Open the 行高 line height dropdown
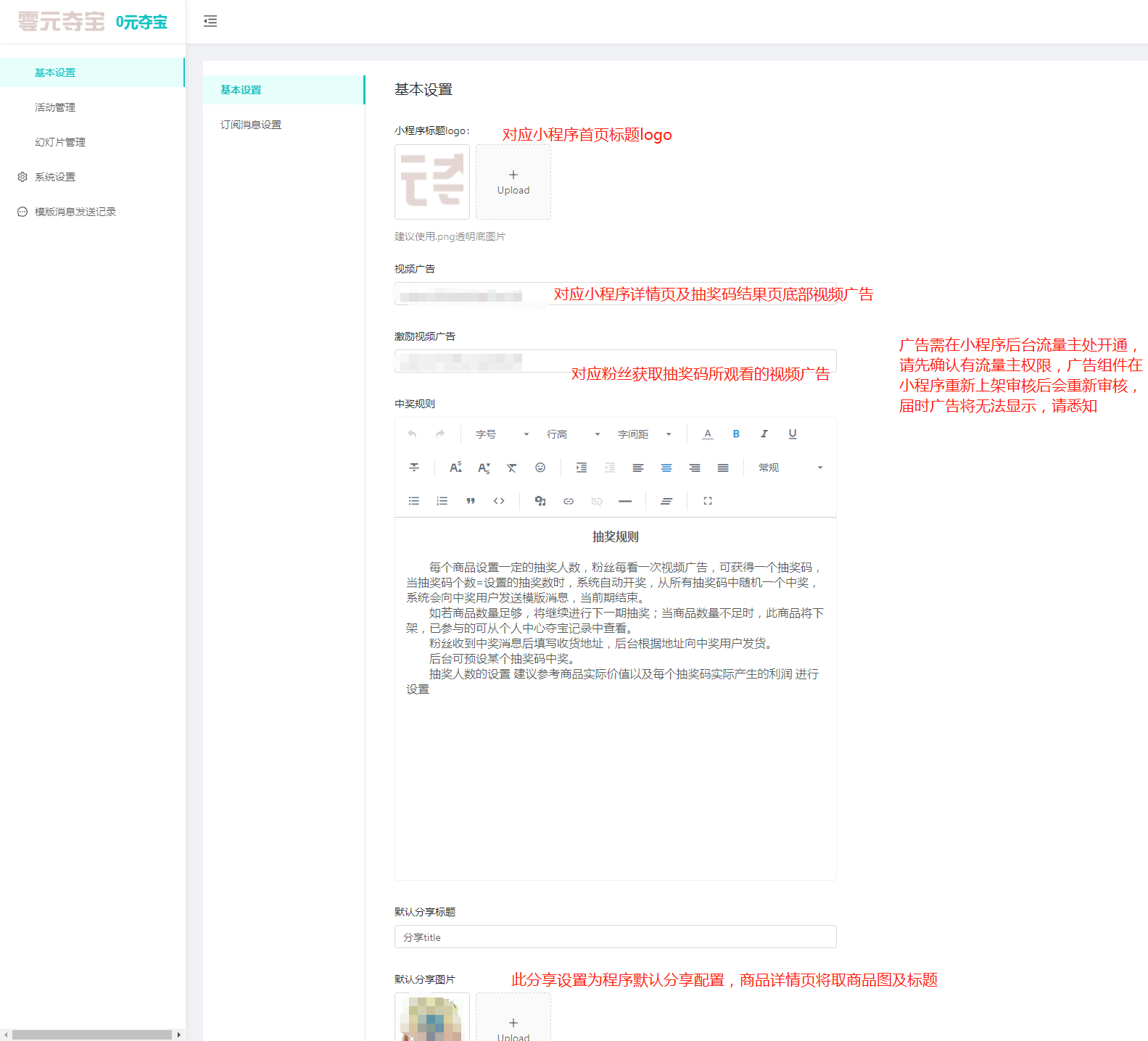 click(573, 434)
